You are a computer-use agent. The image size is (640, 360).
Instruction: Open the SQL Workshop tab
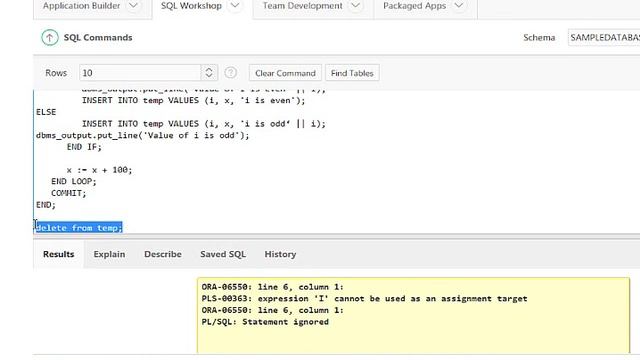tap(191, 6)
